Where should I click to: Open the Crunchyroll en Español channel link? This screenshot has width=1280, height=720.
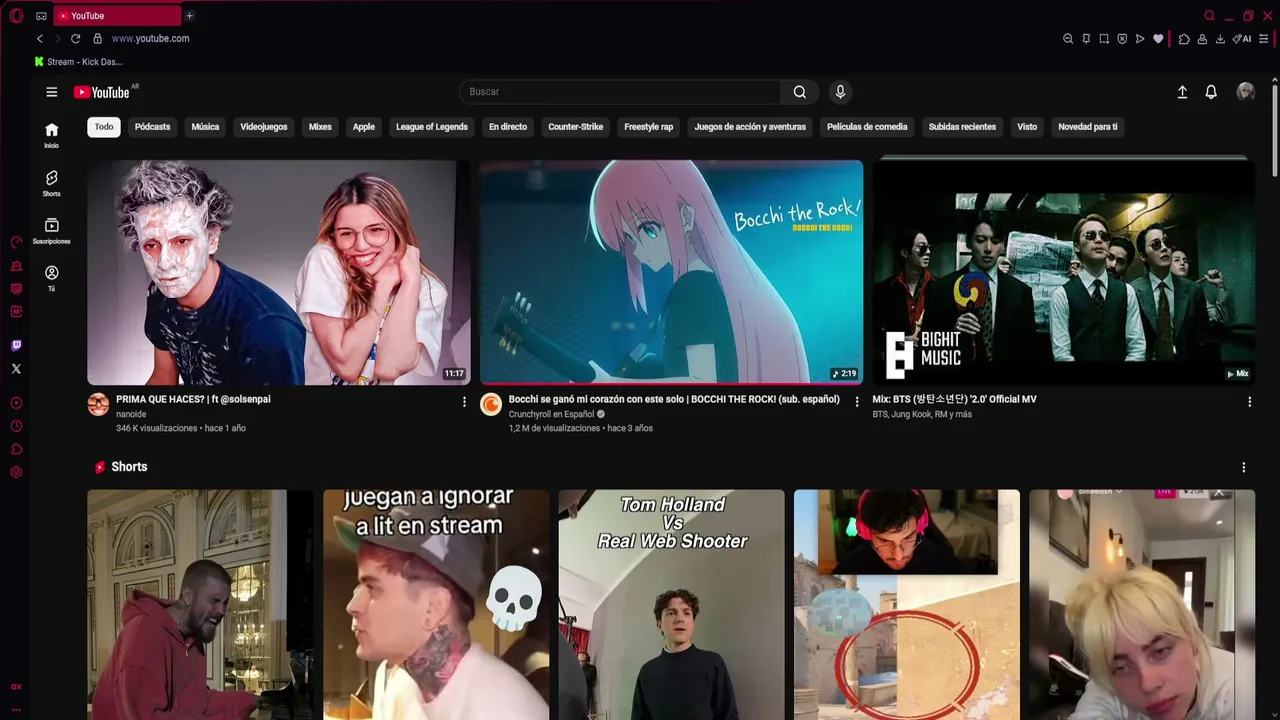tap(551, 414)
